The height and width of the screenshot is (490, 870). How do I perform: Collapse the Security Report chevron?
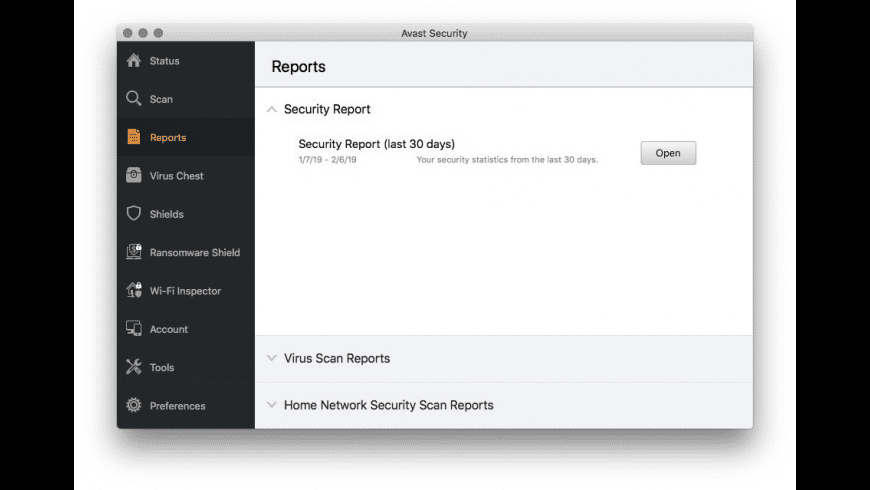[x=271, y=109]
